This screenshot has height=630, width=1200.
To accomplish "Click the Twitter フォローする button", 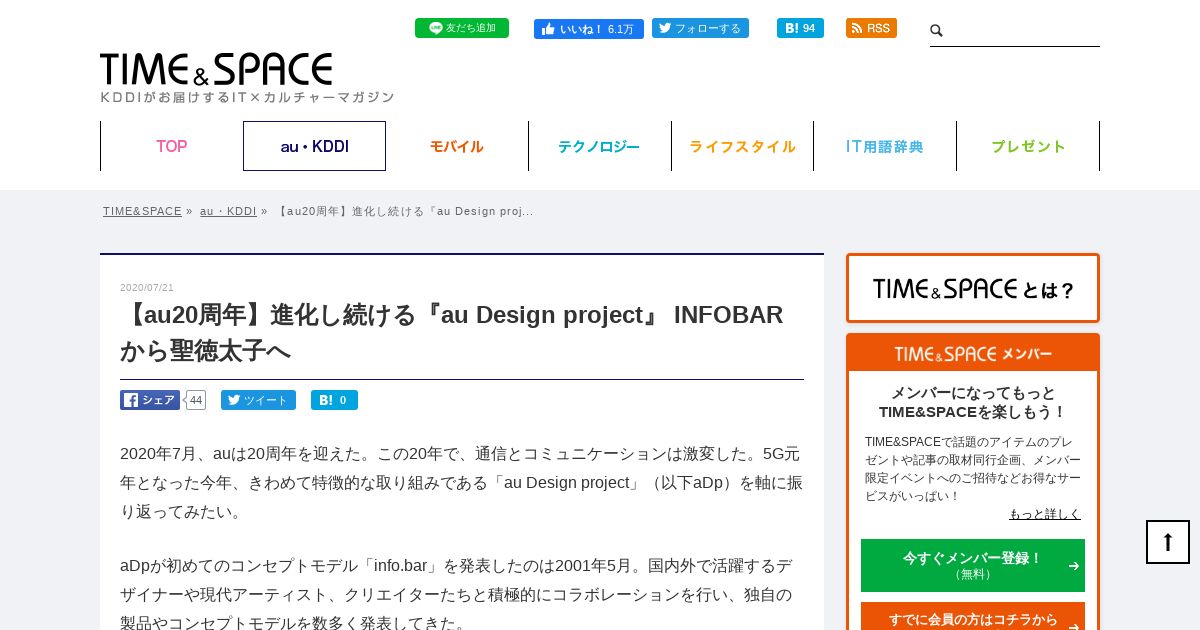I will pos(700,28).
